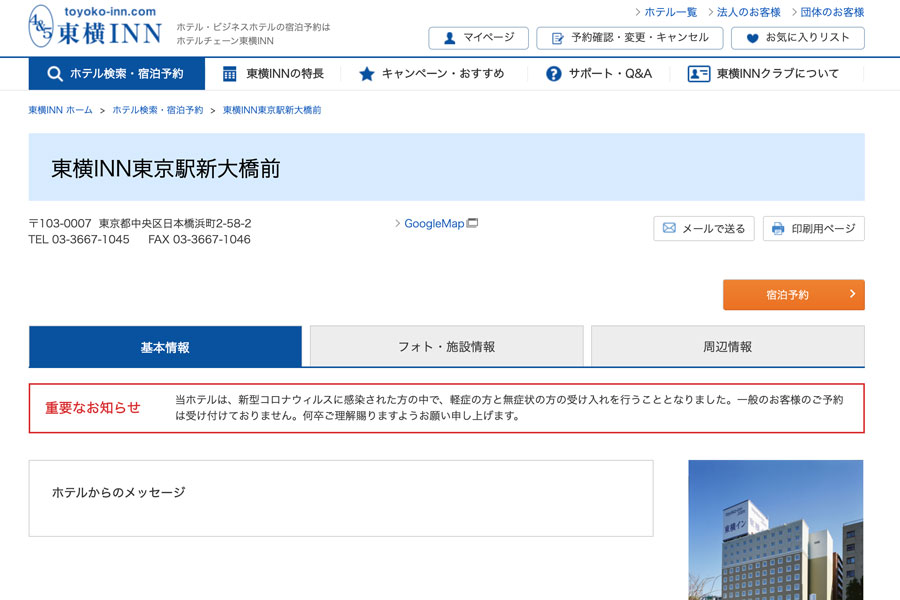This screenshot has height=600, width=900.
Task: Open キャンペーン・おすすめ menu item
Action: tap(432, 73)
